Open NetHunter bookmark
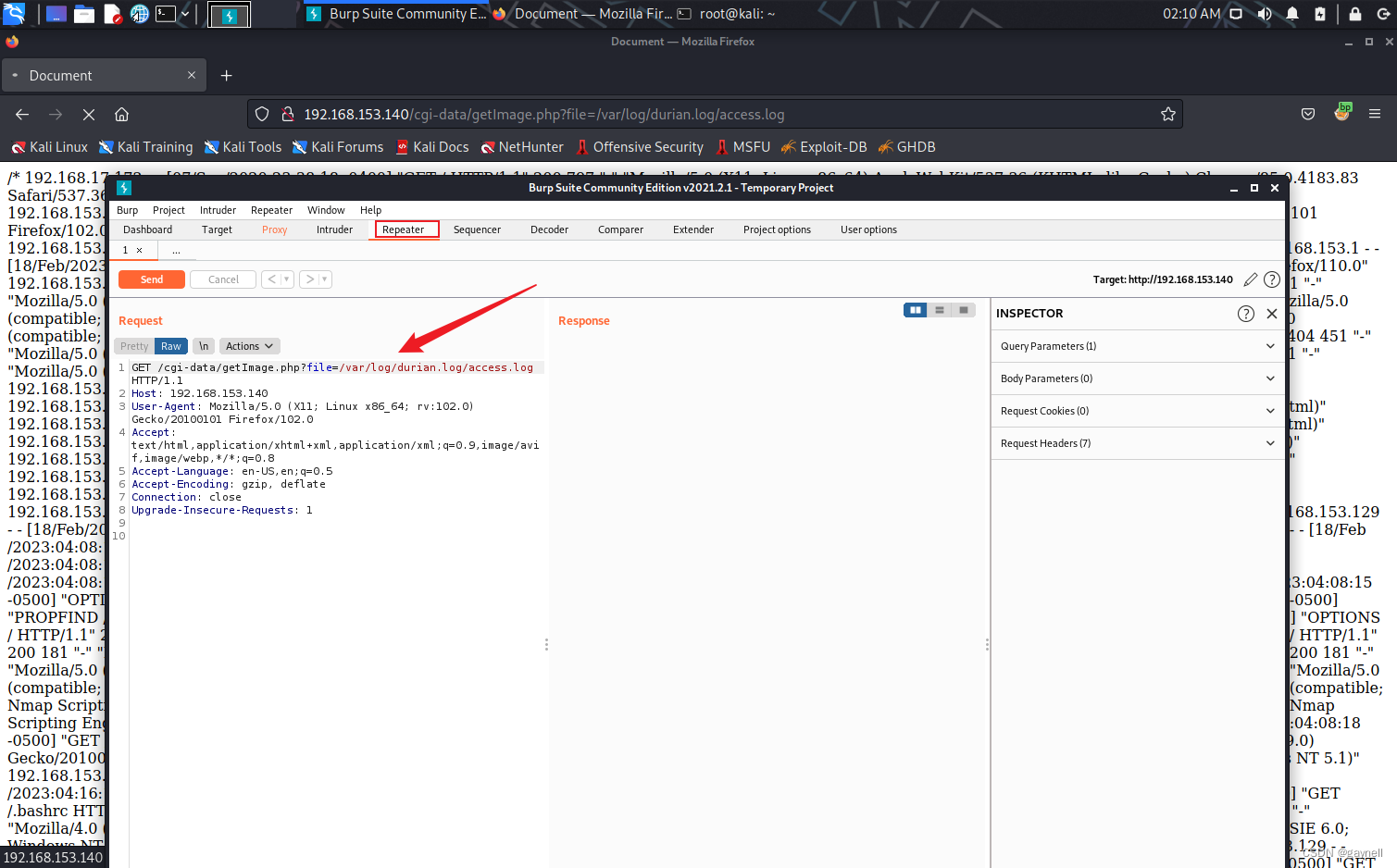The image size is (1397, 868). coord(522,147)
